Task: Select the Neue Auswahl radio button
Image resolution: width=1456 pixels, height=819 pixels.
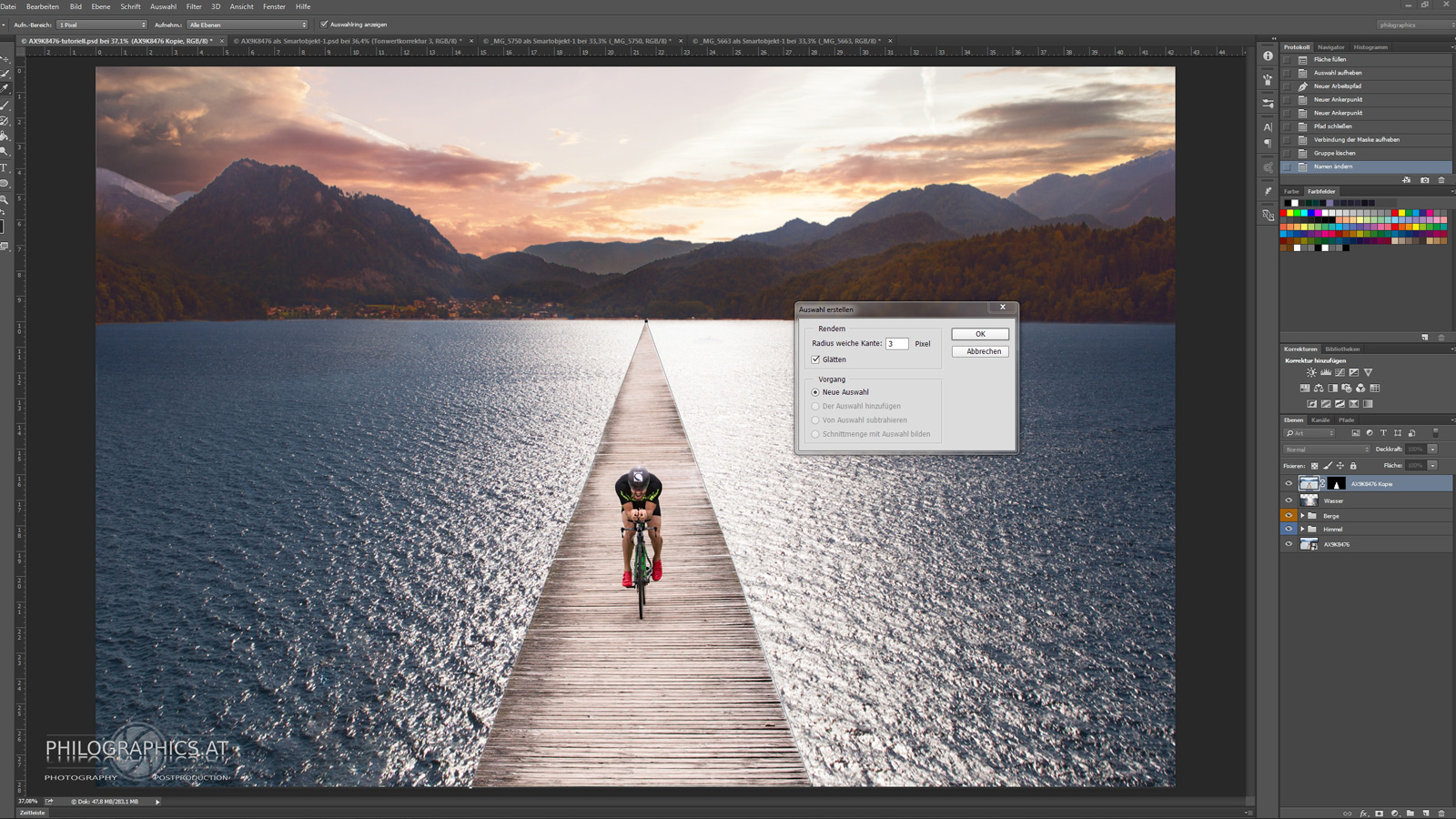Action: 815,392
